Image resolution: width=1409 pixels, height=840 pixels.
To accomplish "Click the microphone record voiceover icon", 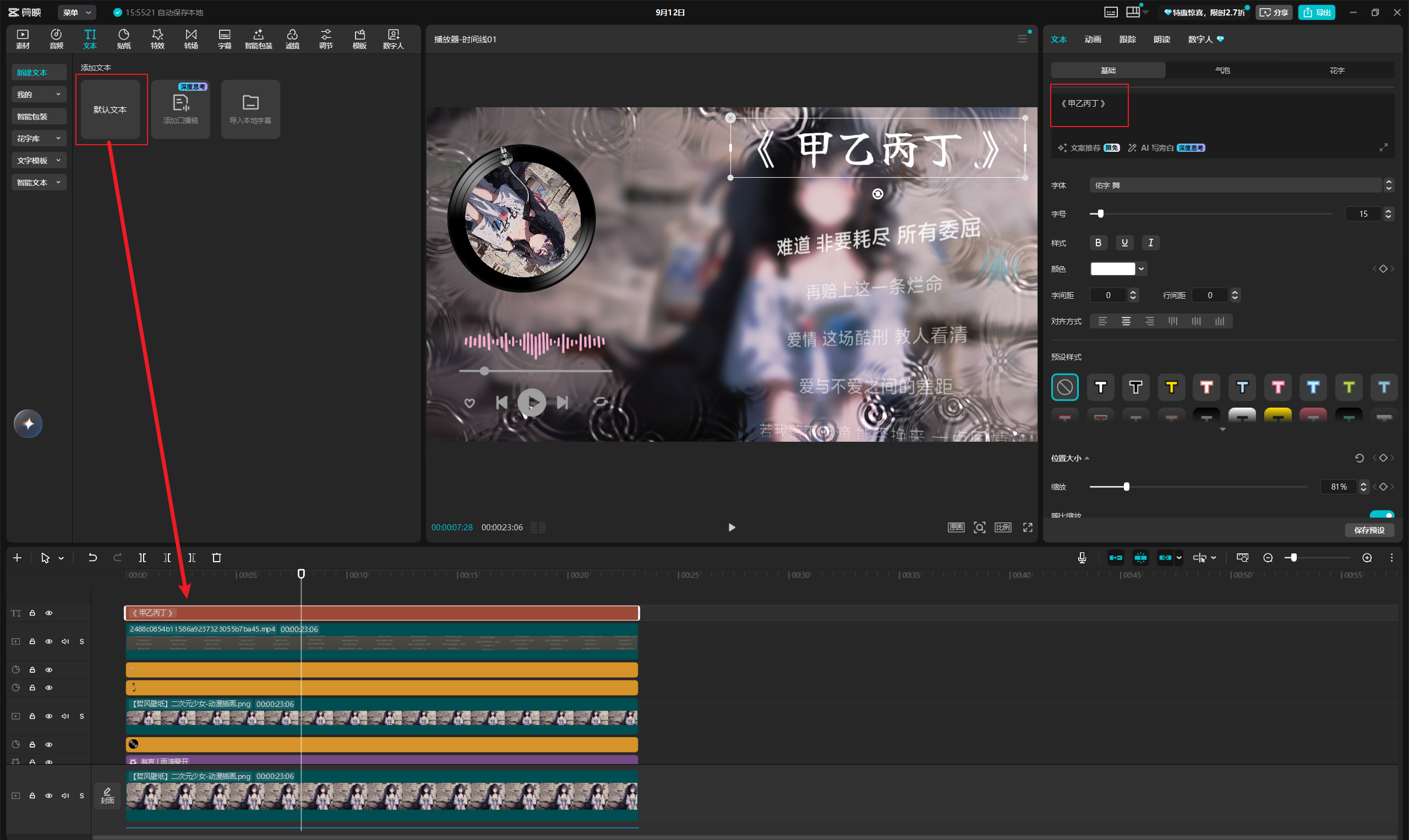I will coord(1082,558).
